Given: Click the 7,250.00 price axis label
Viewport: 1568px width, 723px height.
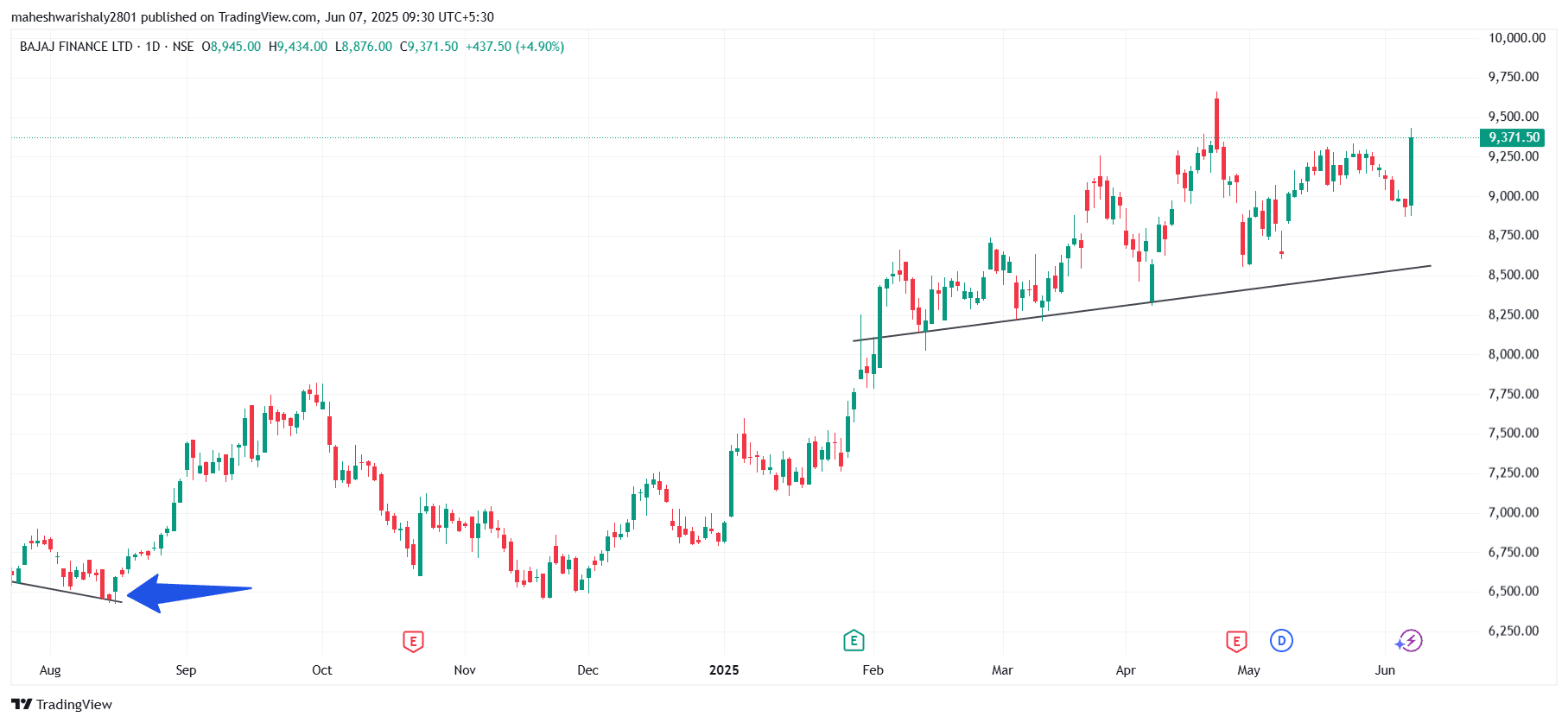Looking at the screenshot, I should [x=1514, y=472].
